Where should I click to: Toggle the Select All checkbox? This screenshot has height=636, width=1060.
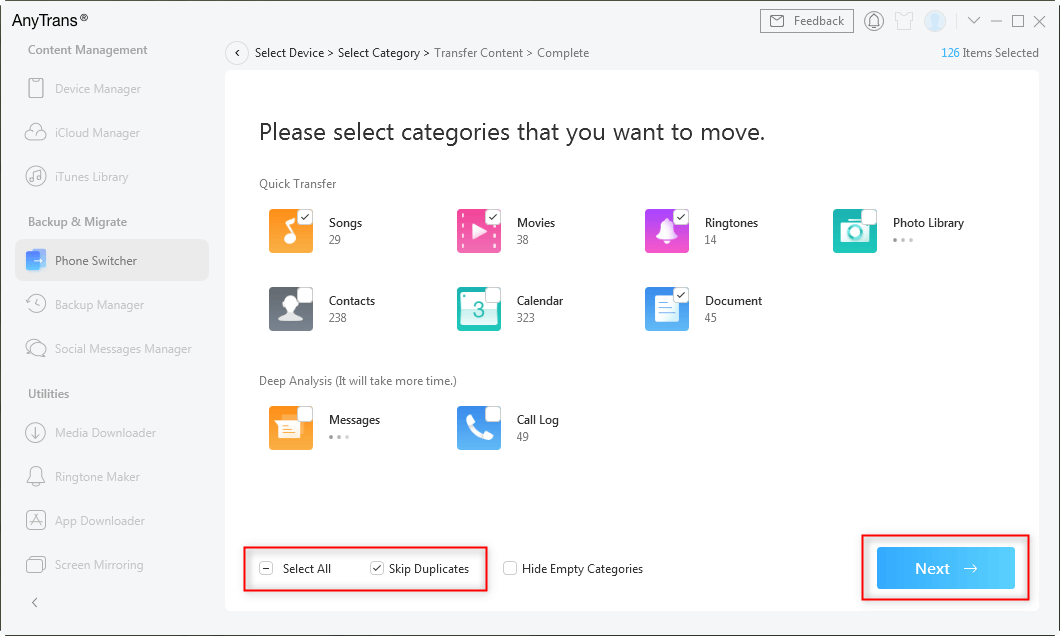266,569
